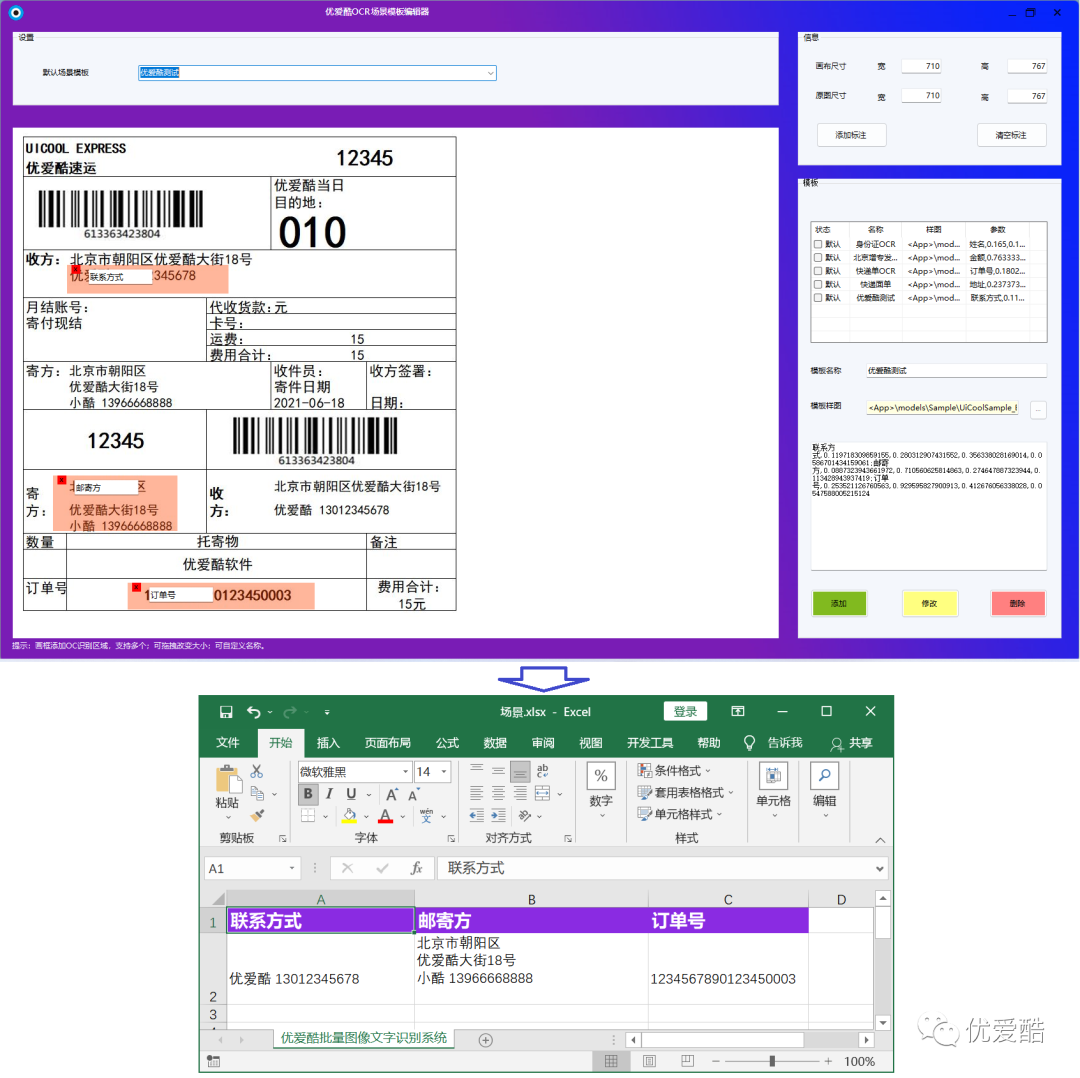Click the wén phonetic guide icon
This screenshot has width=1080, height=1078.
coord(426,816)
